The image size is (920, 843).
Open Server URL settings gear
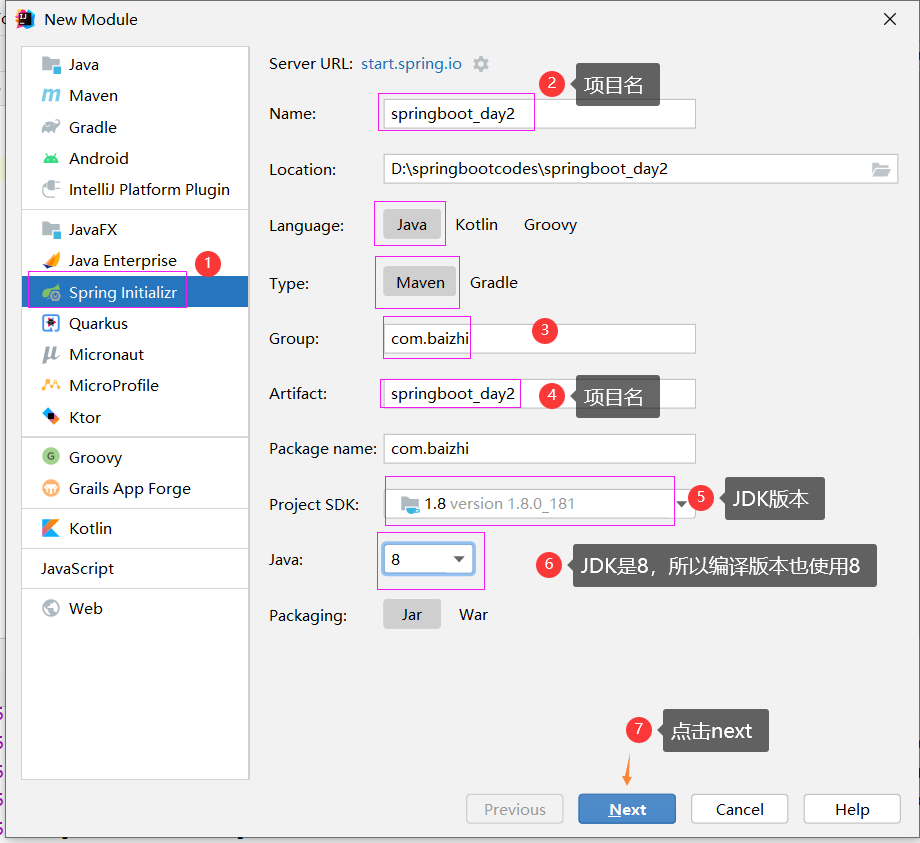[x=481, y=64]
